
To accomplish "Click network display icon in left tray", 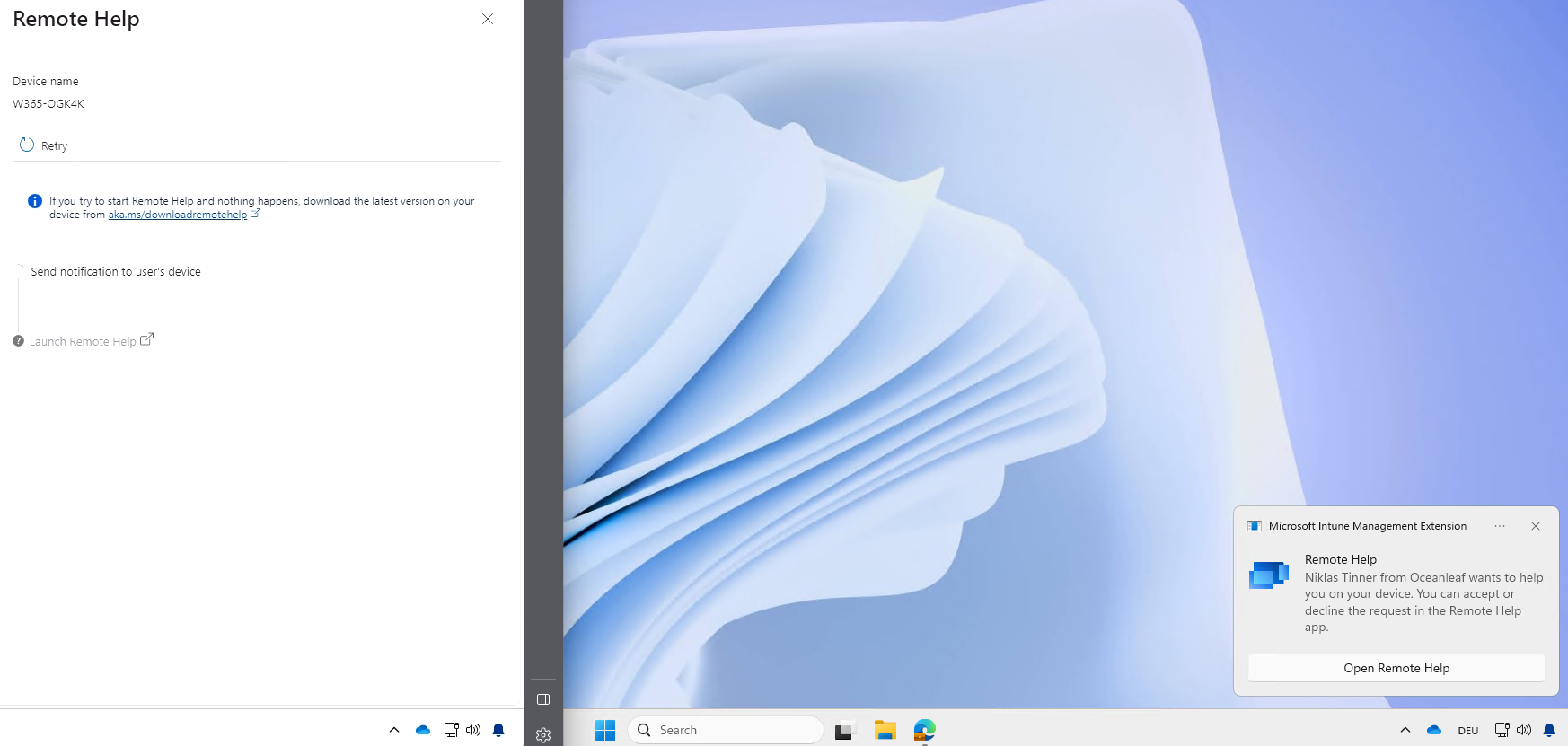I will tap(452, 730).
